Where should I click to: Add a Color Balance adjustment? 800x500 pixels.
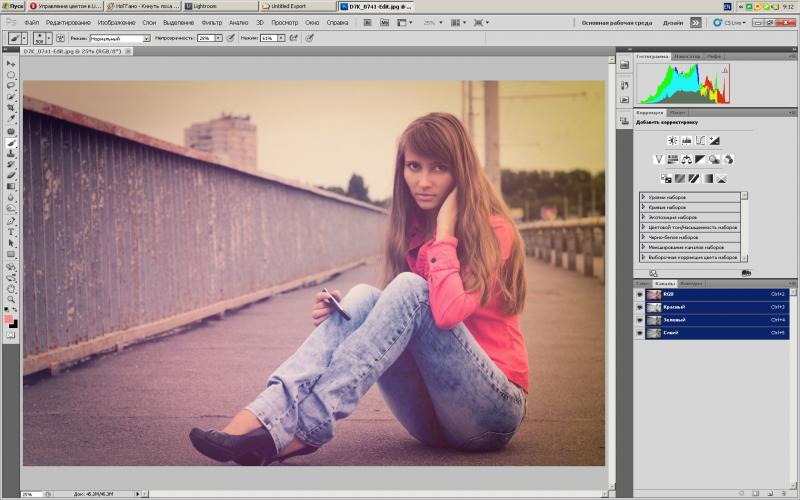(x=686, y=160)
